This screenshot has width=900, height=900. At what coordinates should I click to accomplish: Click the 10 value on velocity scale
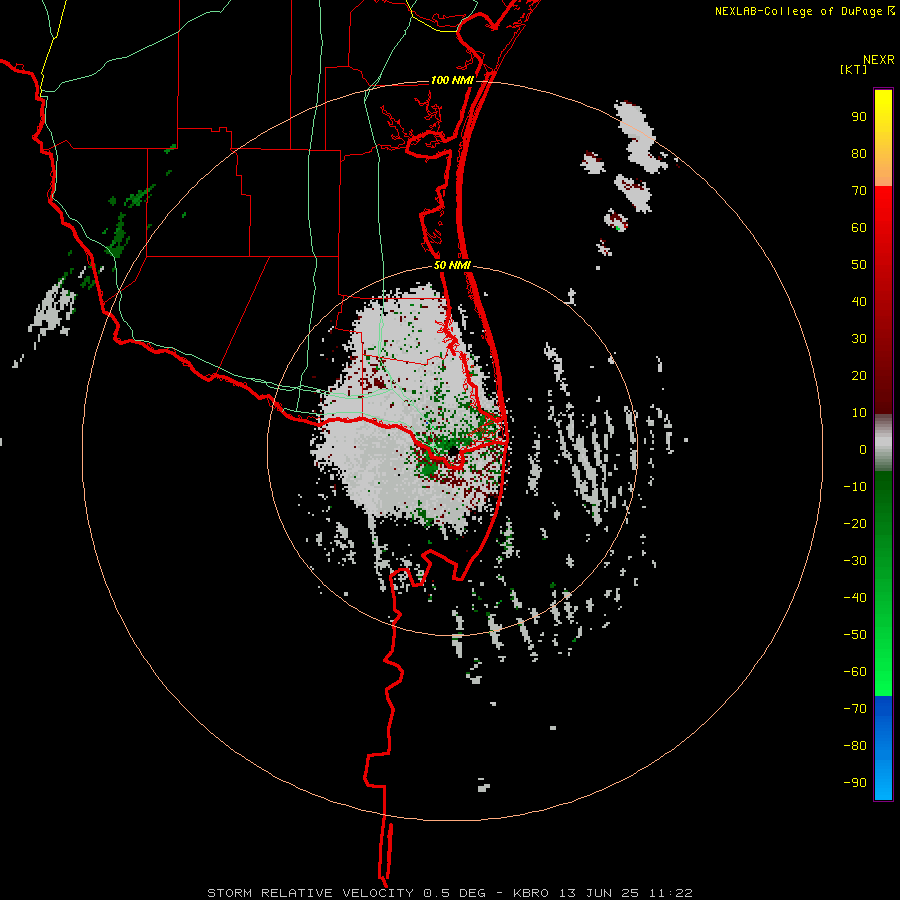pyautogui.click(x=859, y=413)
